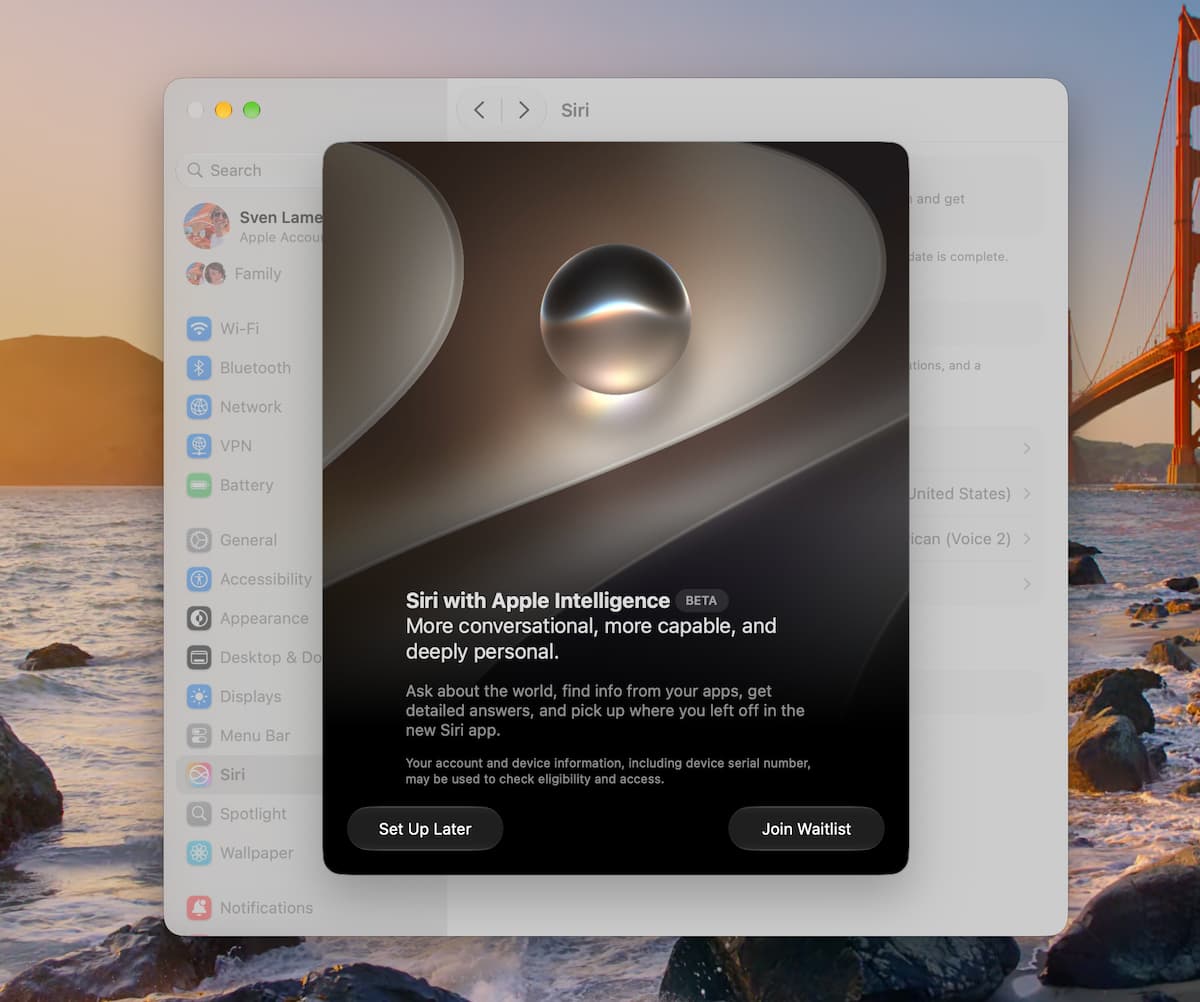Expand the row ending in Voice 2

point(970,539)
